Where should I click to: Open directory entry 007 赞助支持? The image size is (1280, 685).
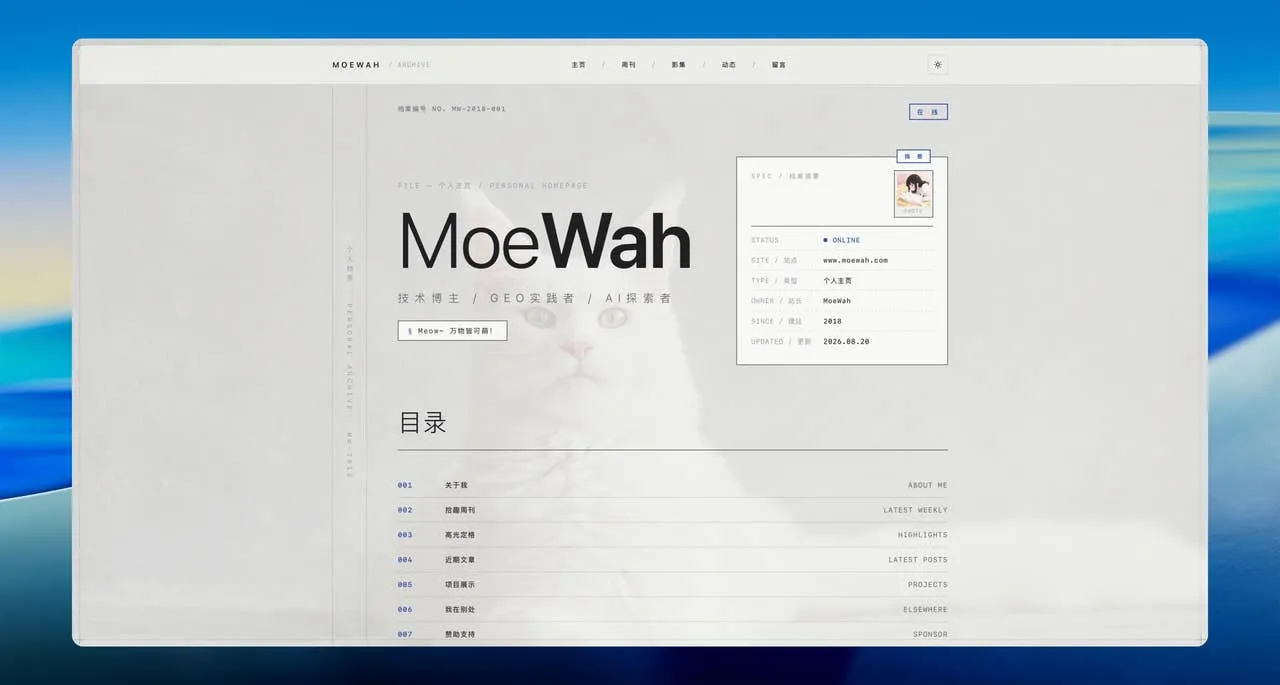click(672, 634)
